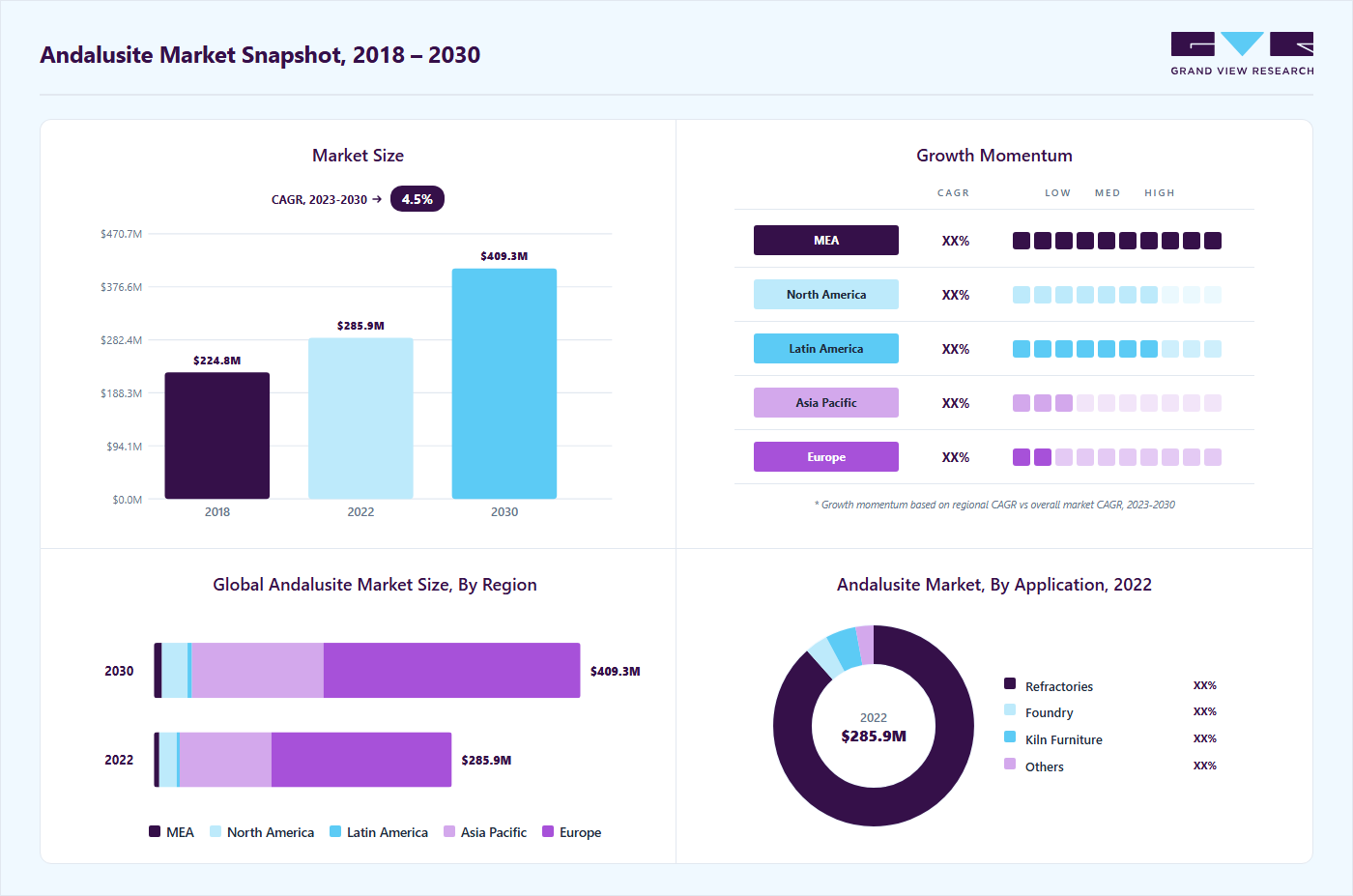Screen dimensions: 1353x896
Task: Click the Refractories legend swatch
Action: [1010, 683]
